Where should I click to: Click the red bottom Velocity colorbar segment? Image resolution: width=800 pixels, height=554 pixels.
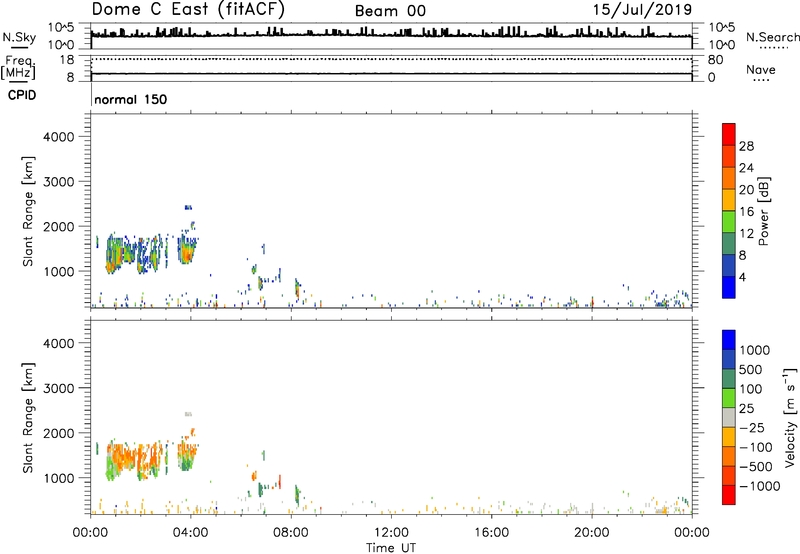pos(729,495)
